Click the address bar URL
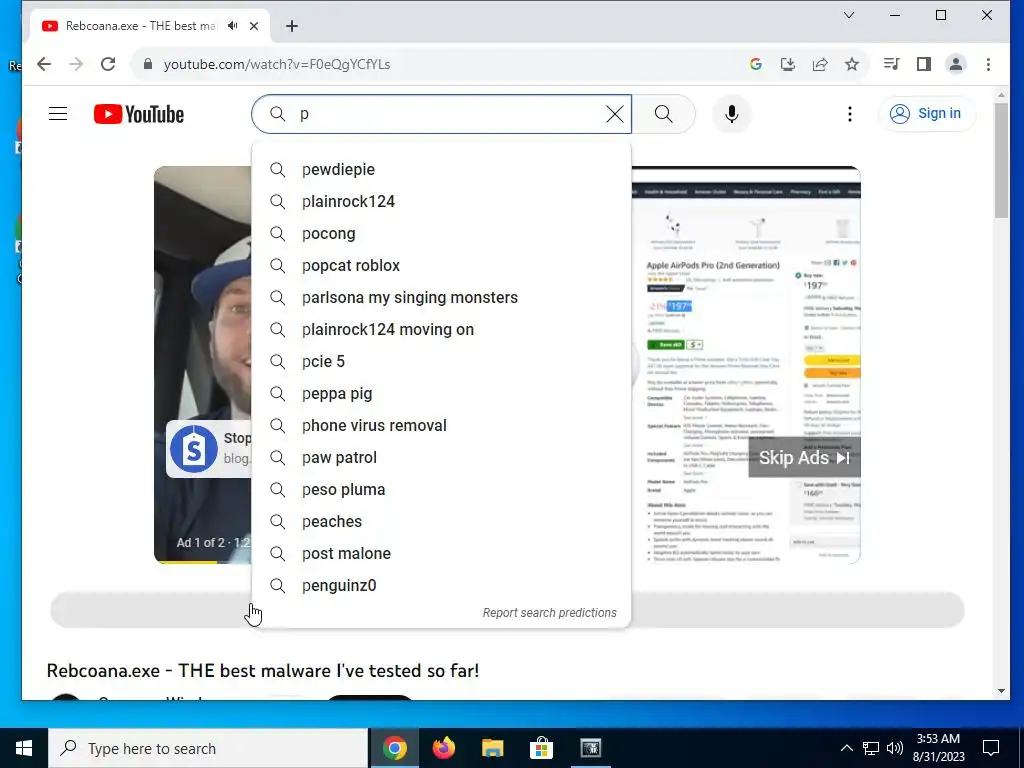Viewport: 1024px width, 768px height. [x=277, y=64]
